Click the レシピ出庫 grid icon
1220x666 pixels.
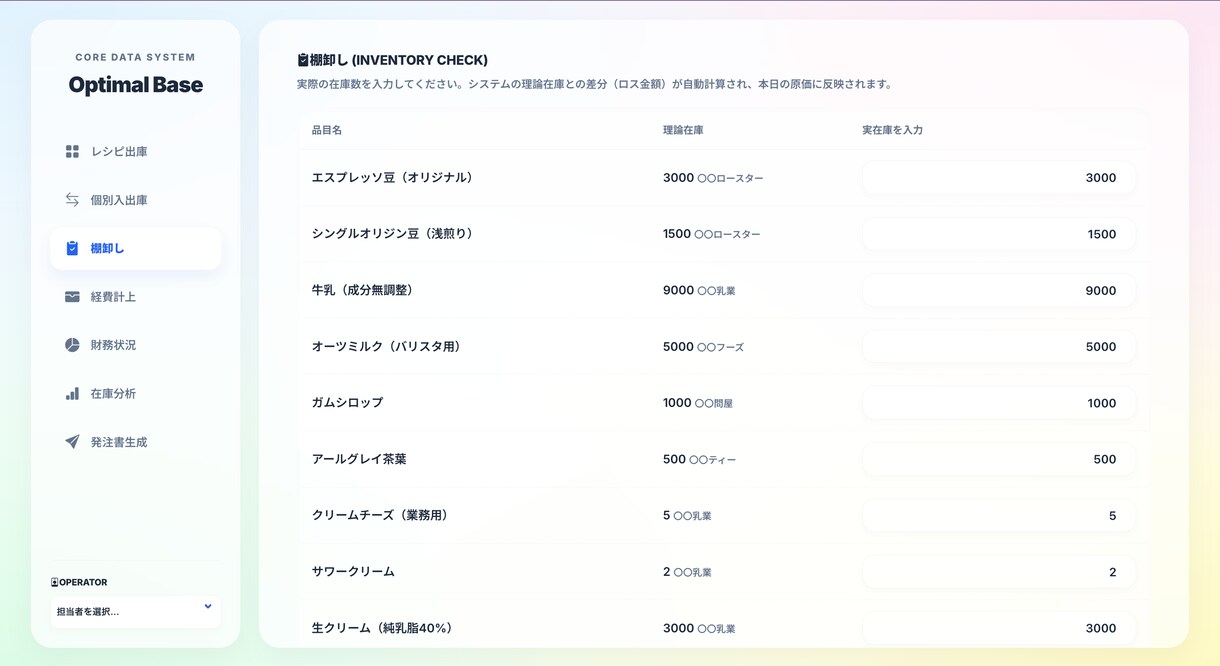point(72,151)
